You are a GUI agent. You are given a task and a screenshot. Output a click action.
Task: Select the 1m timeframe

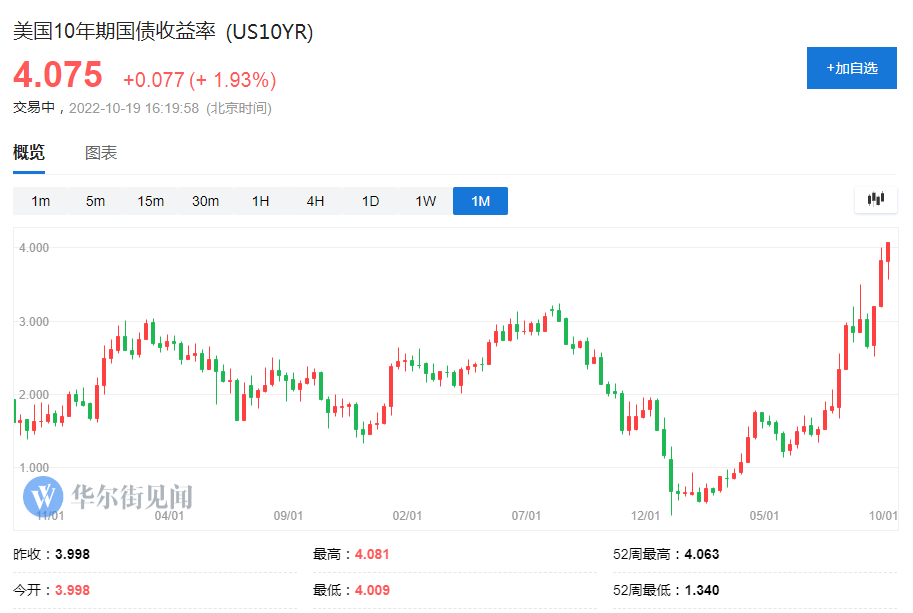[x=40, y=201]
